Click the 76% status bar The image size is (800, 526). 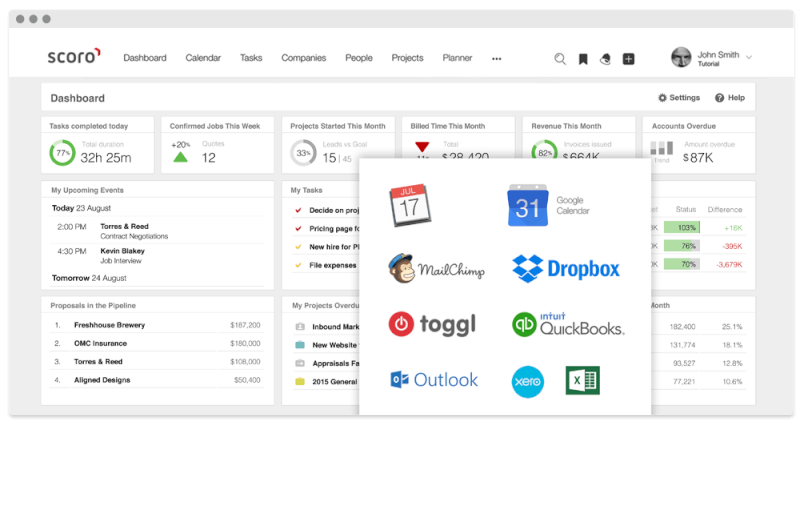(x=682, y=246)
